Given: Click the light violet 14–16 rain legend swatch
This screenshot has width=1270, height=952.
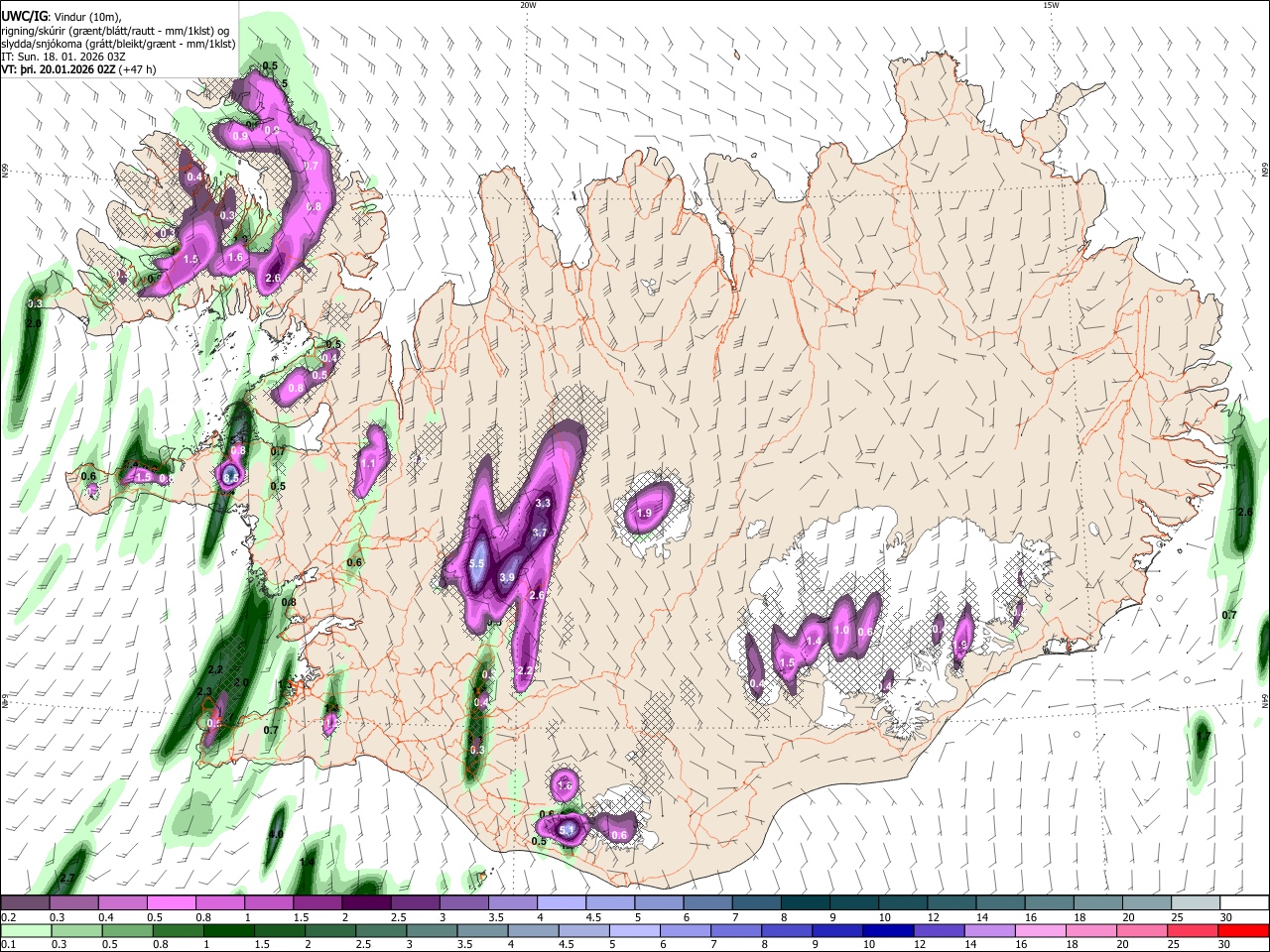Looking at the screenshot, I should tap(991, 930).
